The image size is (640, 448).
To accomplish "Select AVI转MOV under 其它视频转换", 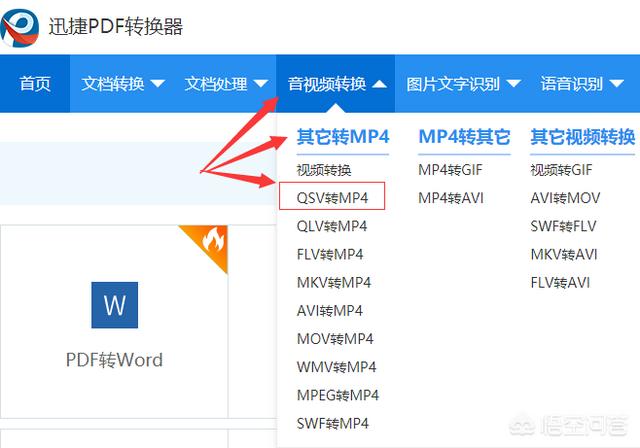I will coord(565,198).
